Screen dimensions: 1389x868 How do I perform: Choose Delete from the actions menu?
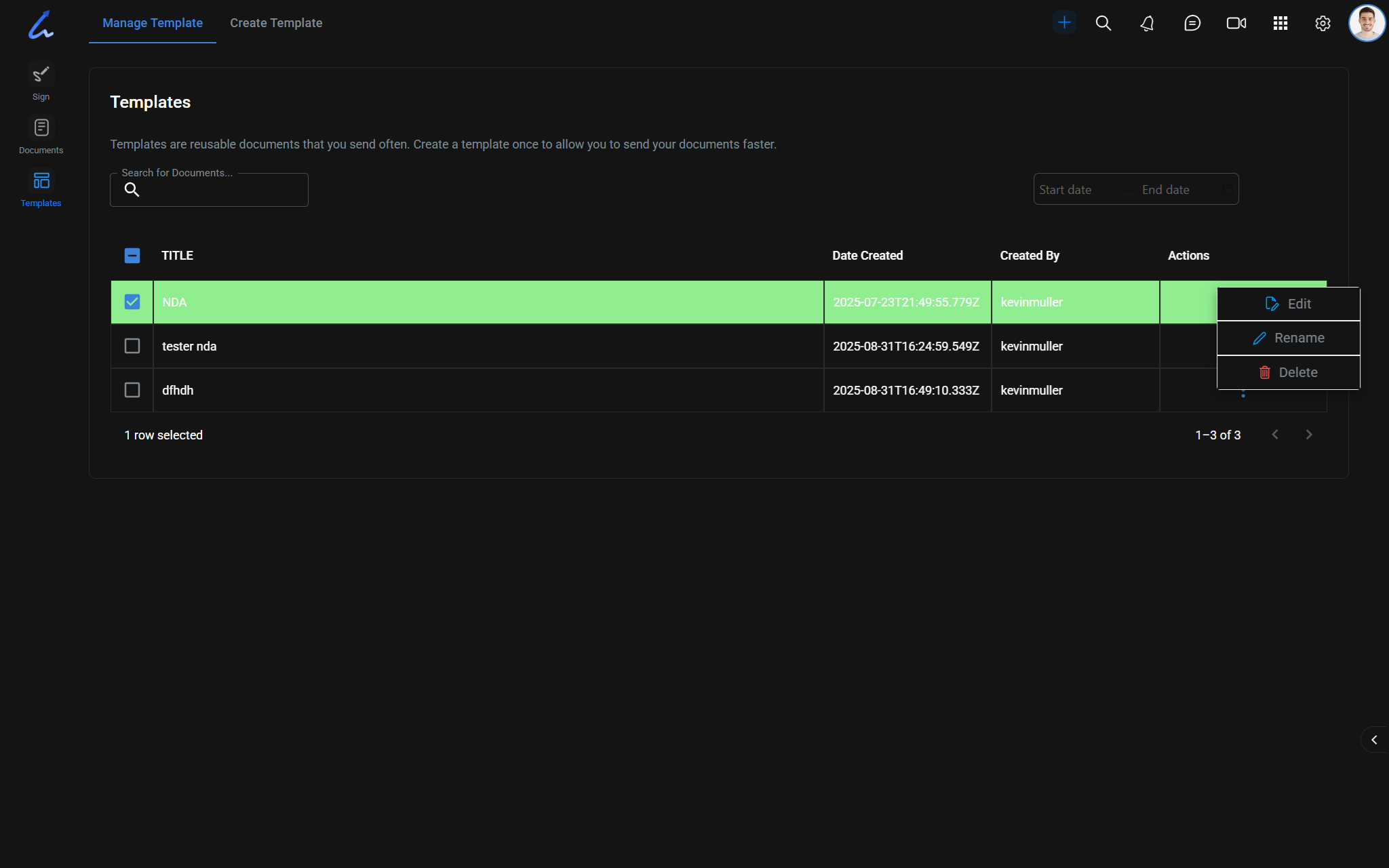(1288, 372)
